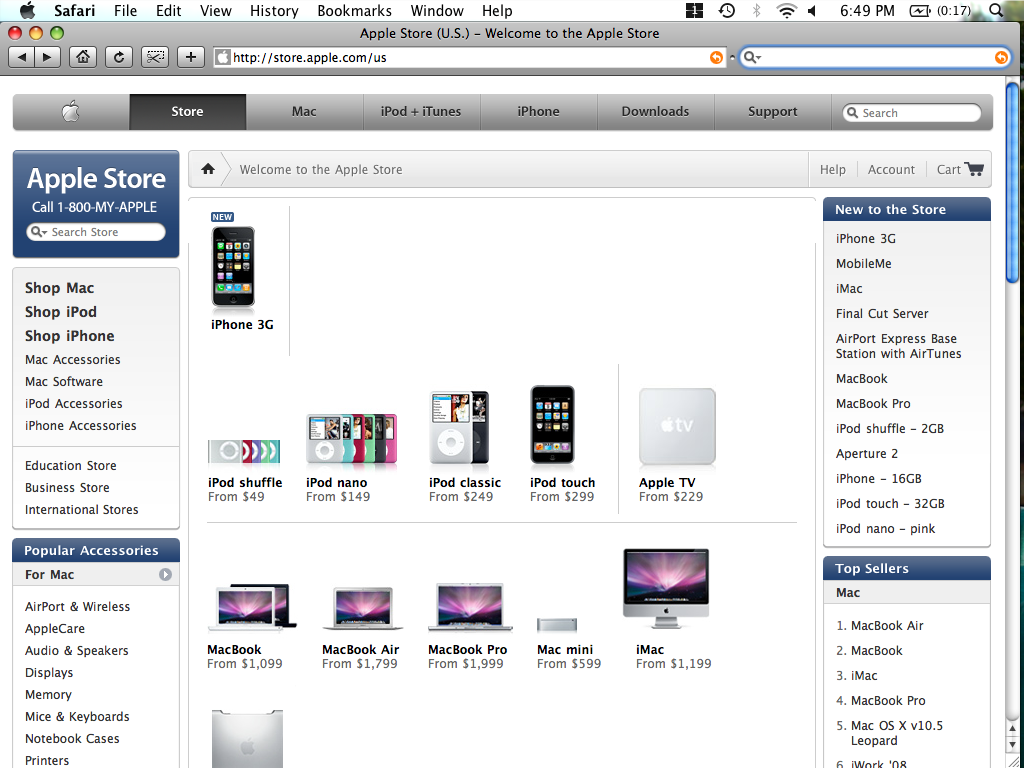Click the Shop iPod link

click(x=61, y=312)
